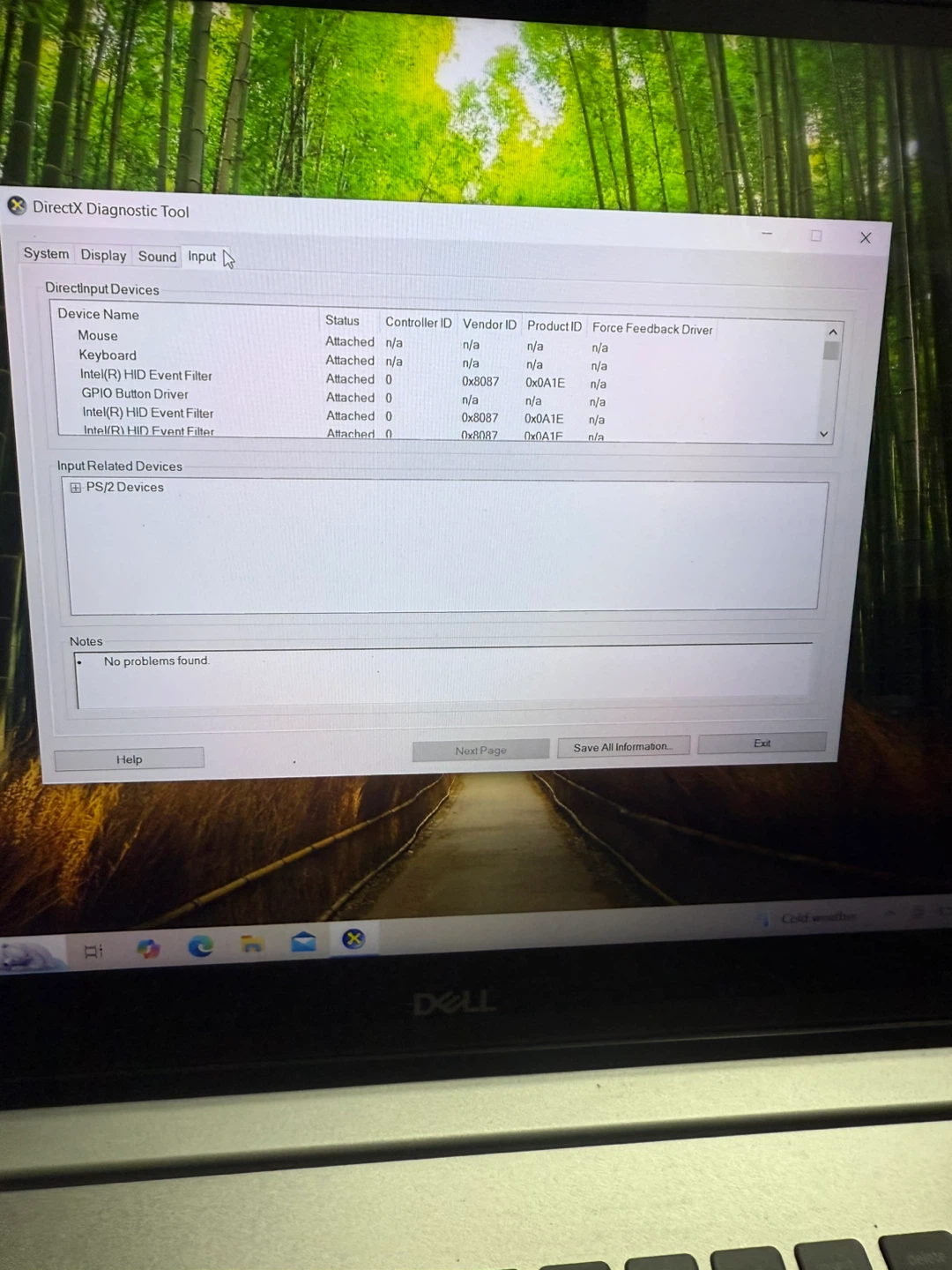The image size is (952, 1270).
Task: Click the Help button
Action: click(x=129, y=759)
